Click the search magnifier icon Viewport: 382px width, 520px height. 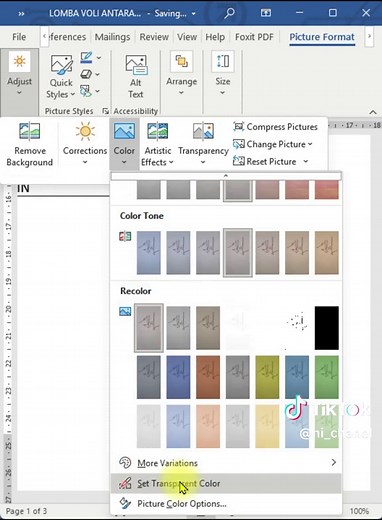tap(229, 13)
